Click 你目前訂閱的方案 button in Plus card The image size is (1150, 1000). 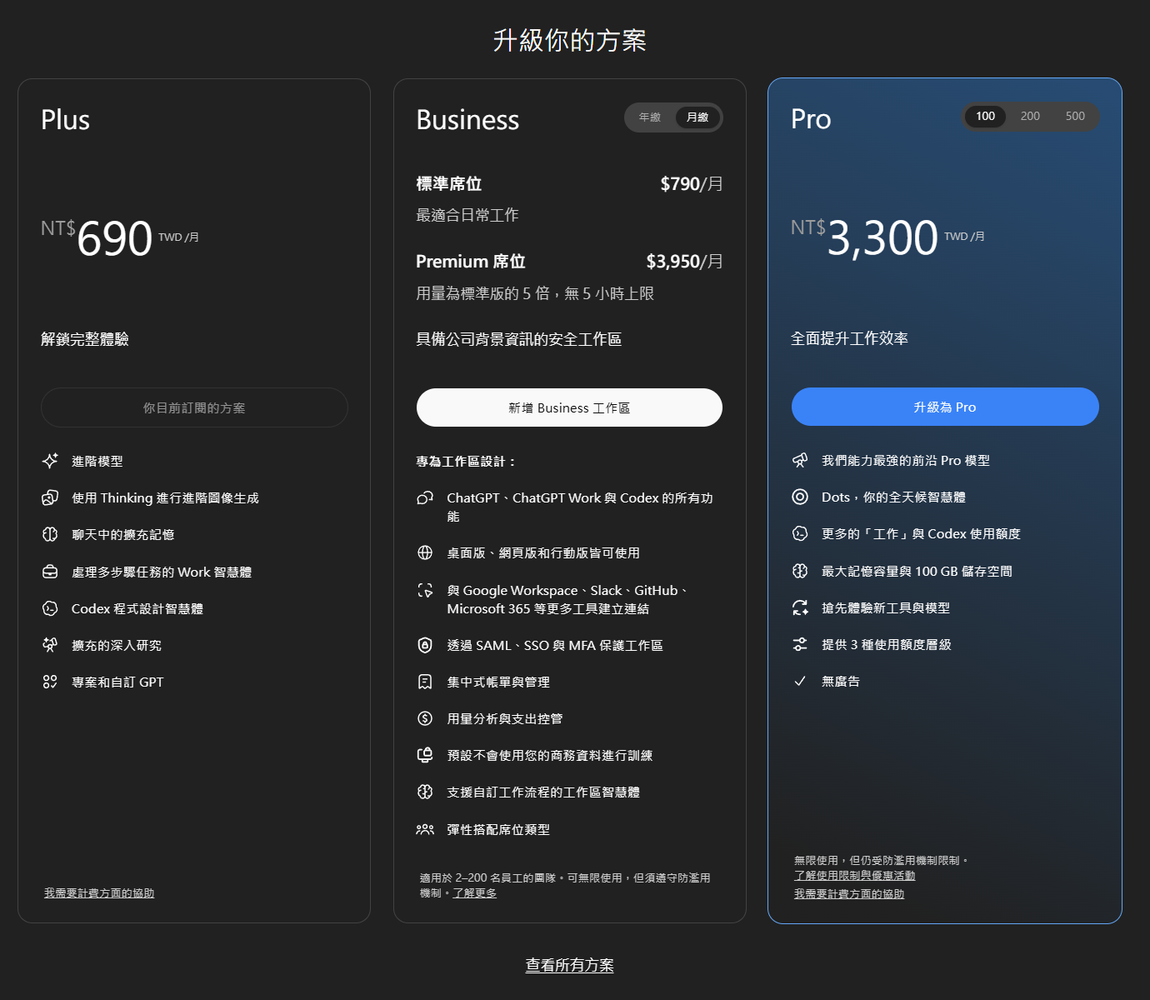point(194,407)
